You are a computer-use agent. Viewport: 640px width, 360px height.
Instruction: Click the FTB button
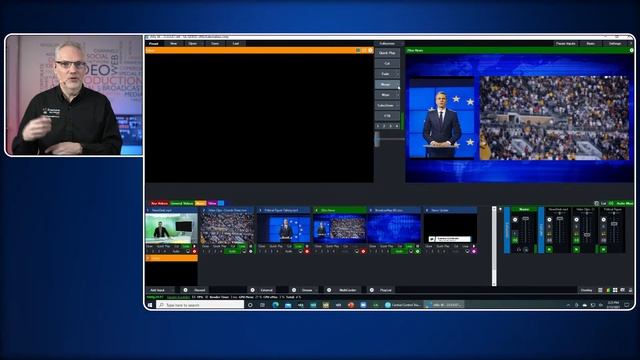pos(387,116)
